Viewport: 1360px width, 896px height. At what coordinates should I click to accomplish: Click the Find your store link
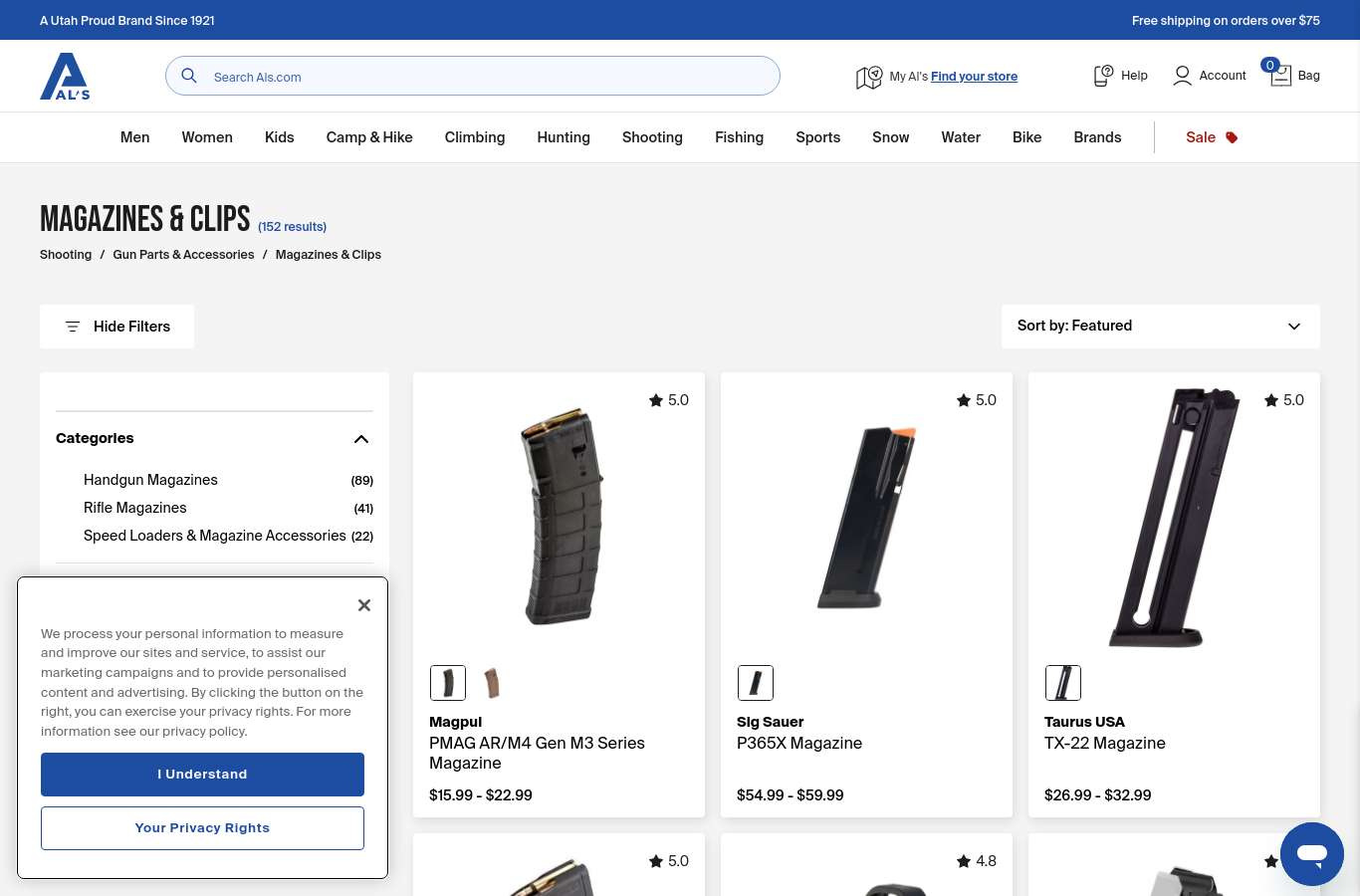(x=974, y=77)
